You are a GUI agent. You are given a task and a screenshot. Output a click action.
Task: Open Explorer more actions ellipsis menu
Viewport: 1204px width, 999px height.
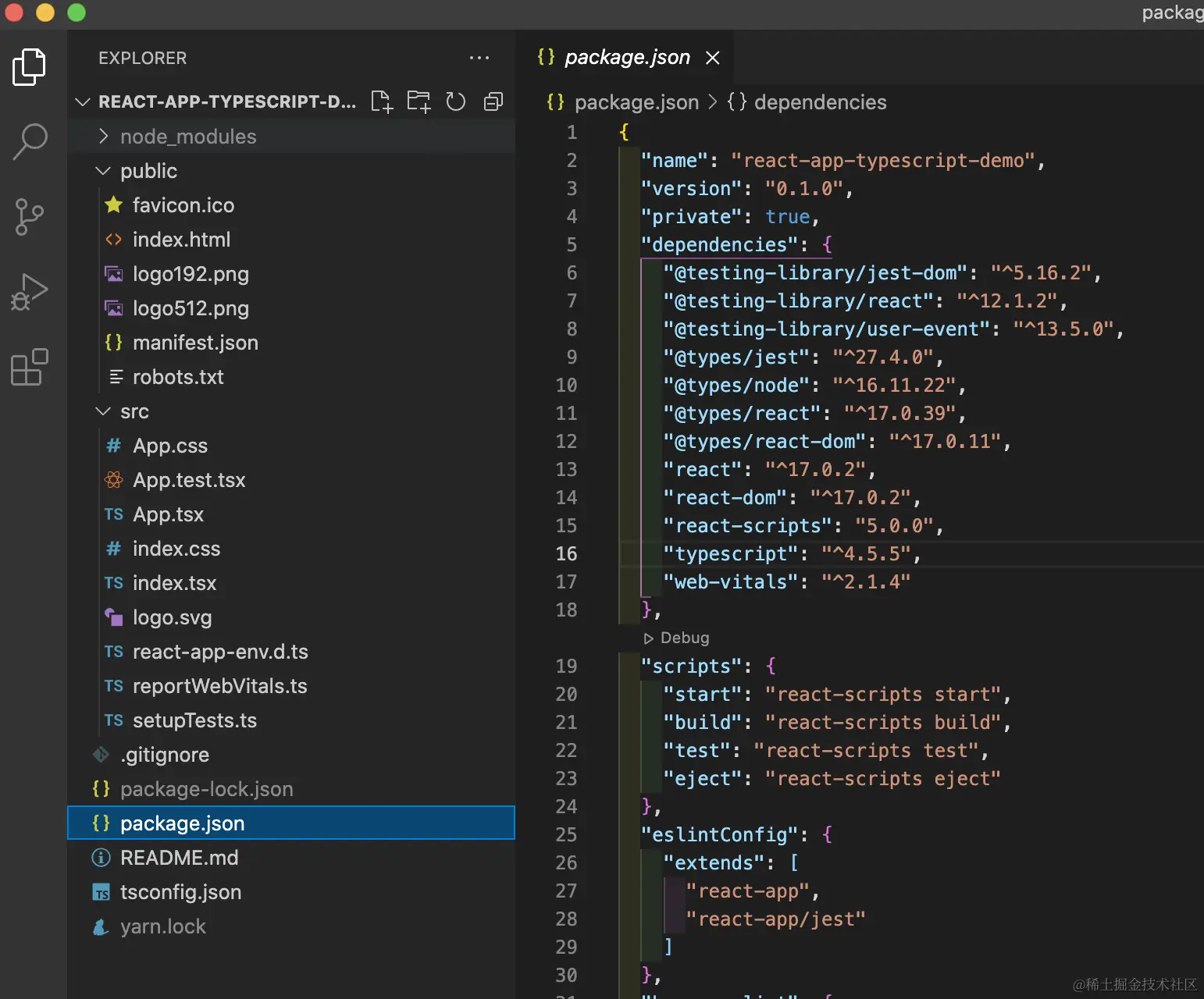click(479, 58)
